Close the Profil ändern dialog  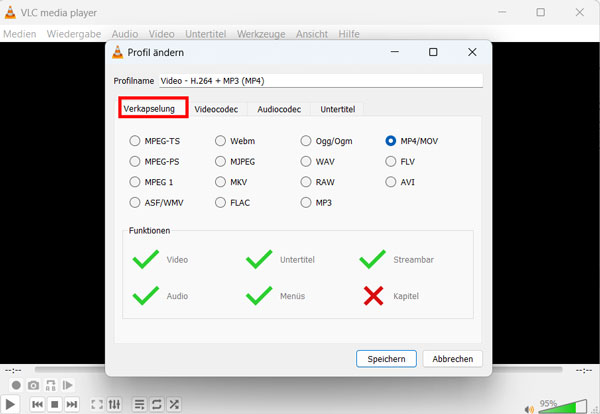point(472,52)
